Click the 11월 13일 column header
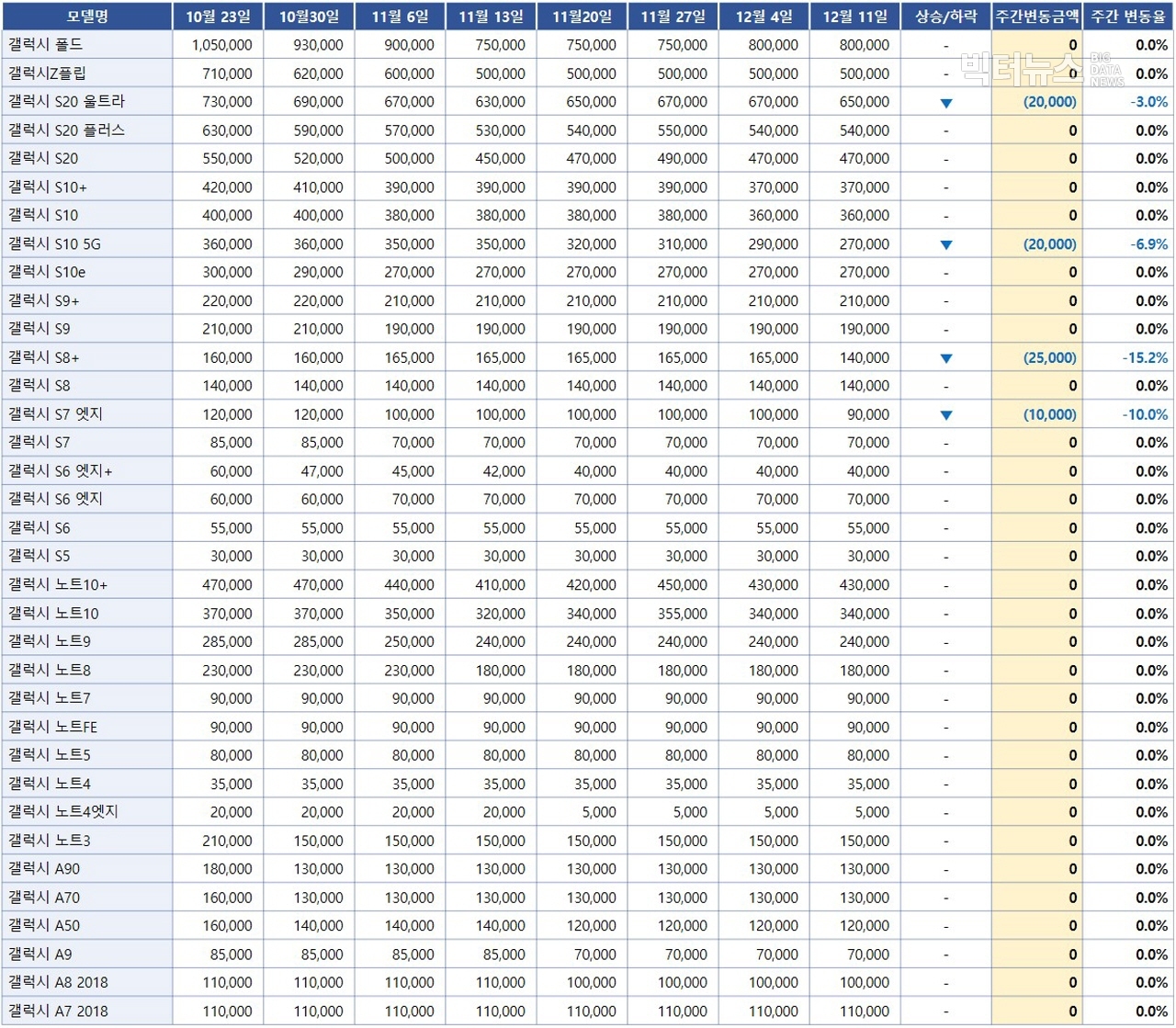 point(491,17)
